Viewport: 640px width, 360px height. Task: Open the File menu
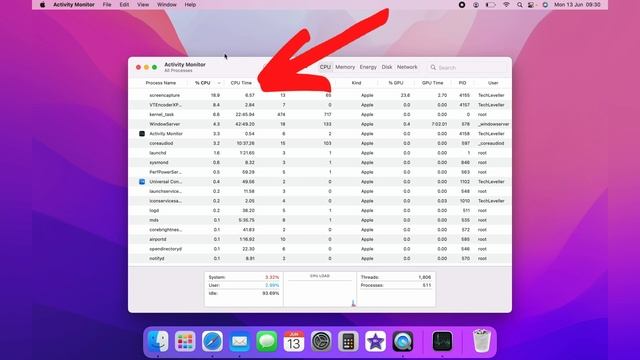click(107, 5)
